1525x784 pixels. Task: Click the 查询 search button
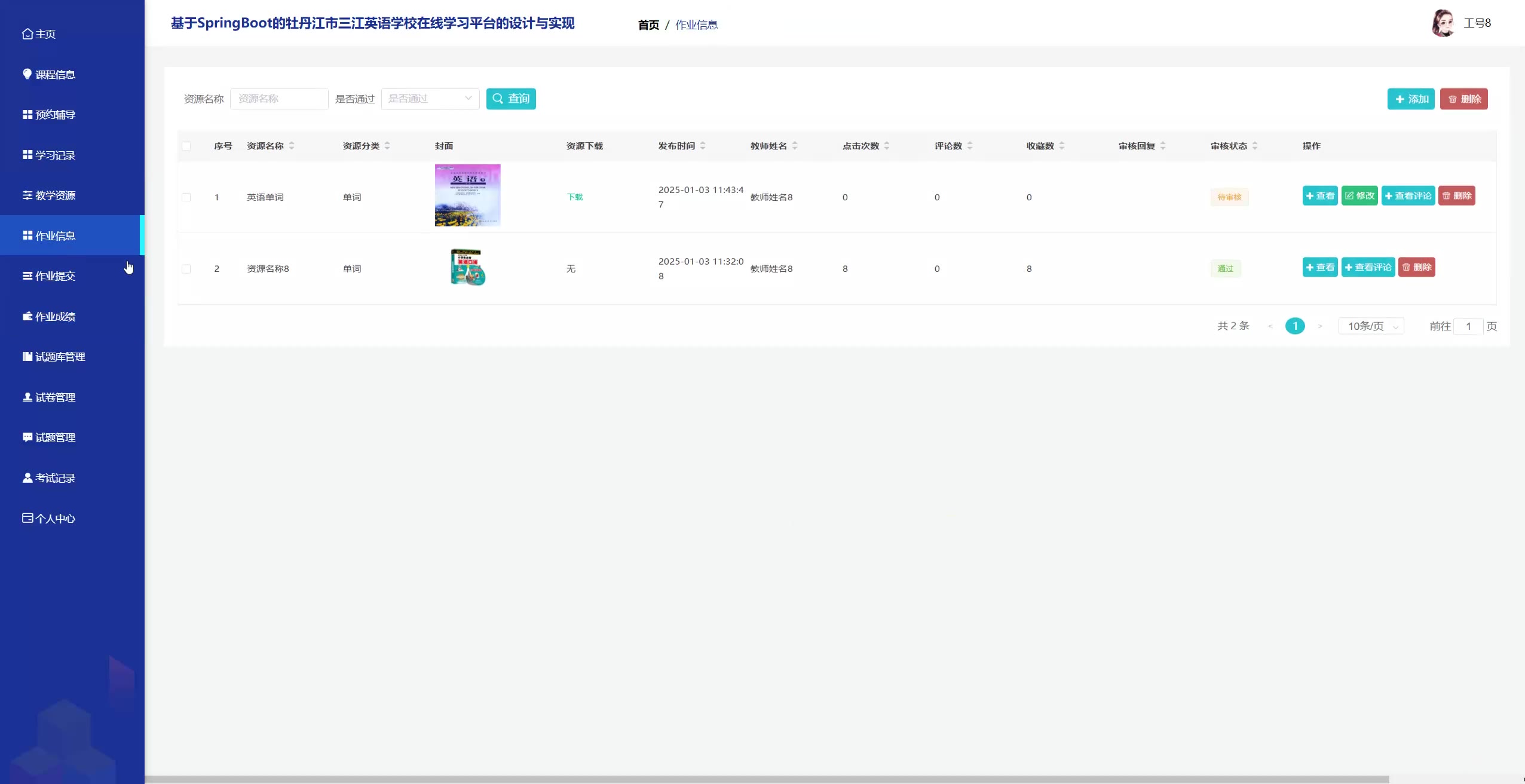click(511, 99)
